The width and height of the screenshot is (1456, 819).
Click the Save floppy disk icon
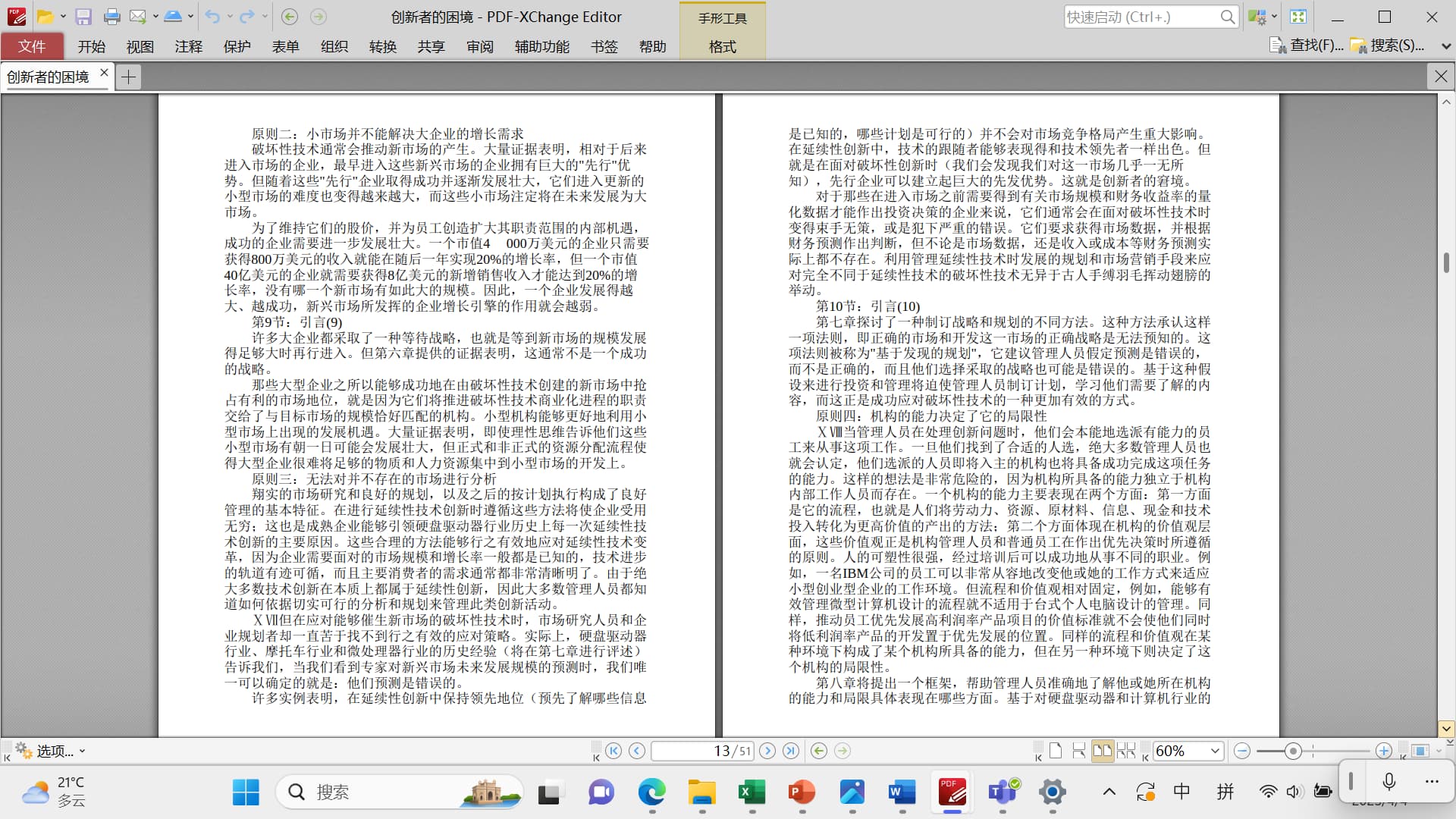click(83, 17)
